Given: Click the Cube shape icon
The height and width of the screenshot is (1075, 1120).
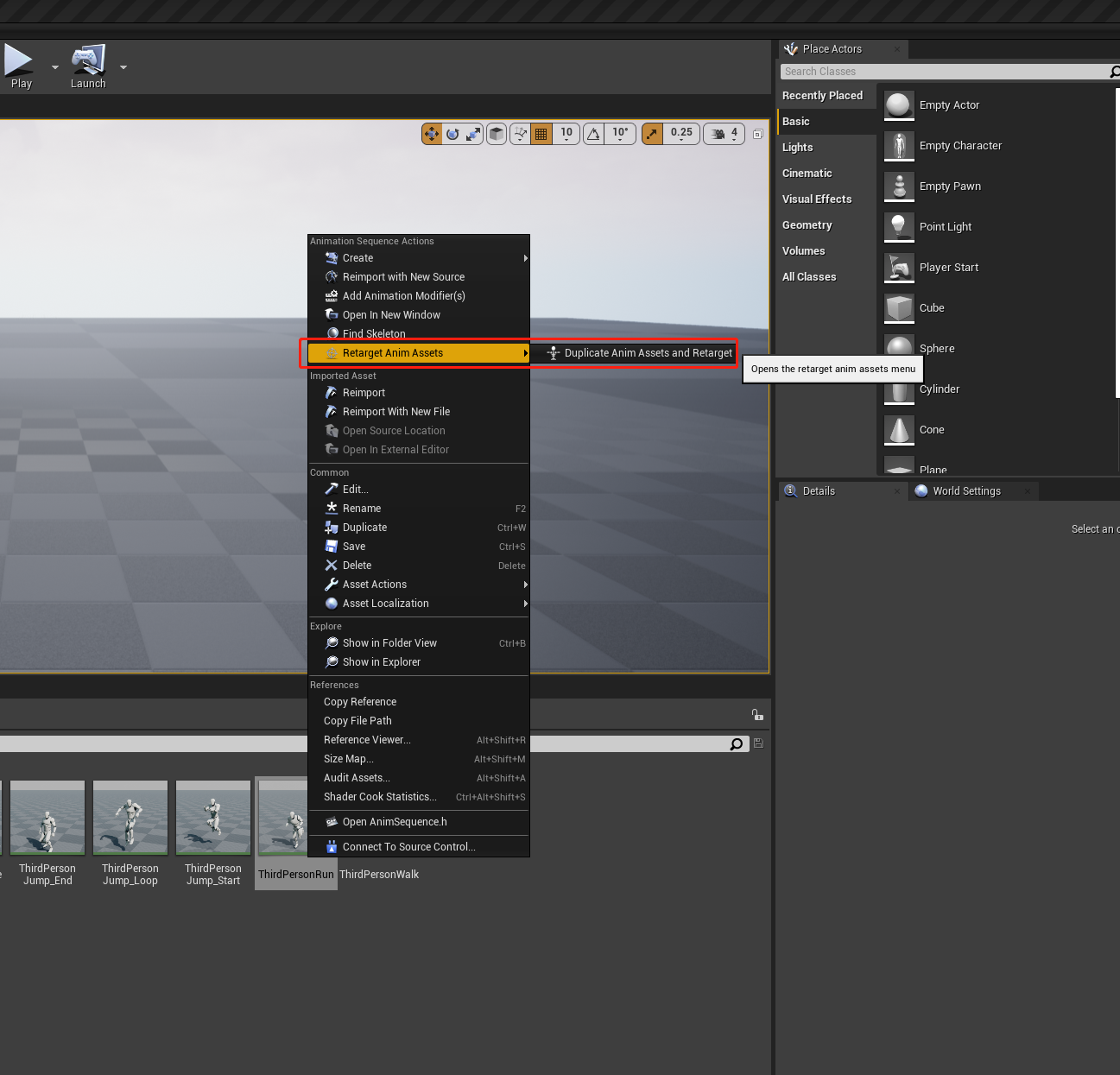Looking at the screenshot, I should 899,308.
